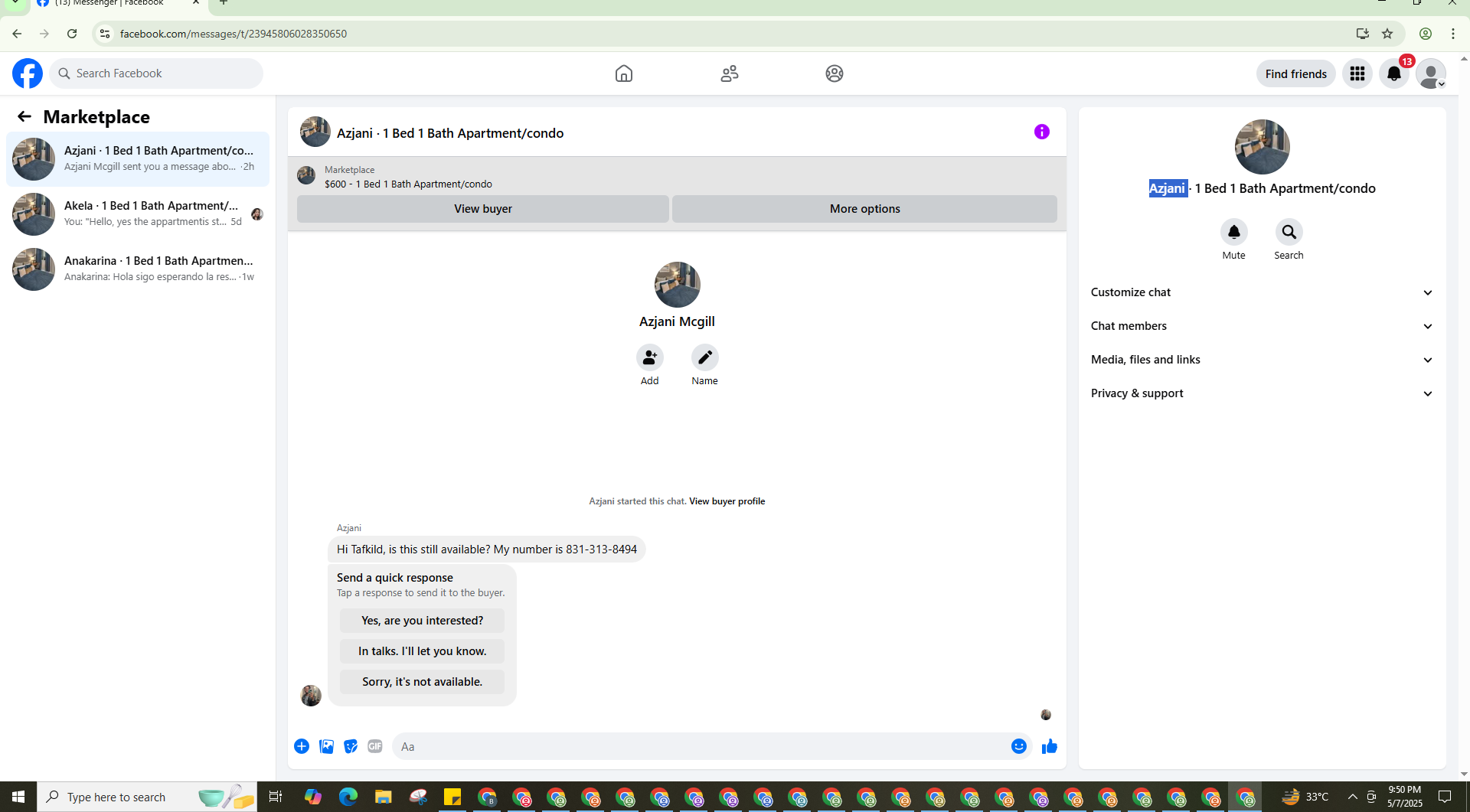Image resolution: width=1470 pixels, height=812 pixels.
Task: Select the Azjani conversation in the list
Action: coord(138,159)
